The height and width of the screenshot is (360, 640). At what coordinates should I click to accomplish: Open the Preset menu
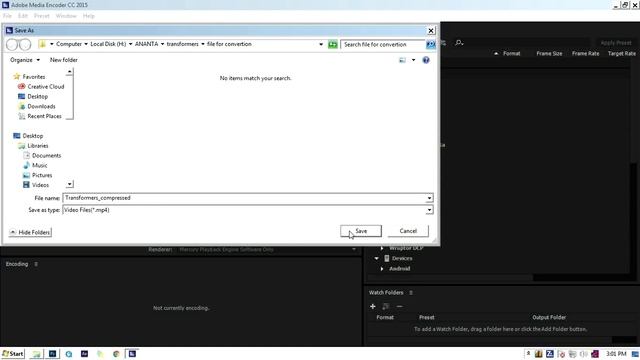(42, 16)
